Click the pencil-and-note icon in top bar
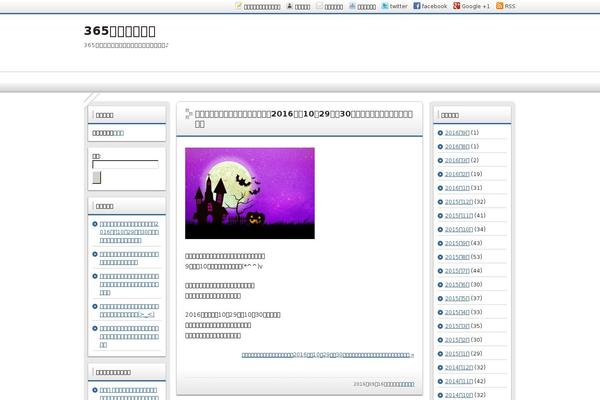This screenshot has width=600, height=400. [x=238, y=6]
